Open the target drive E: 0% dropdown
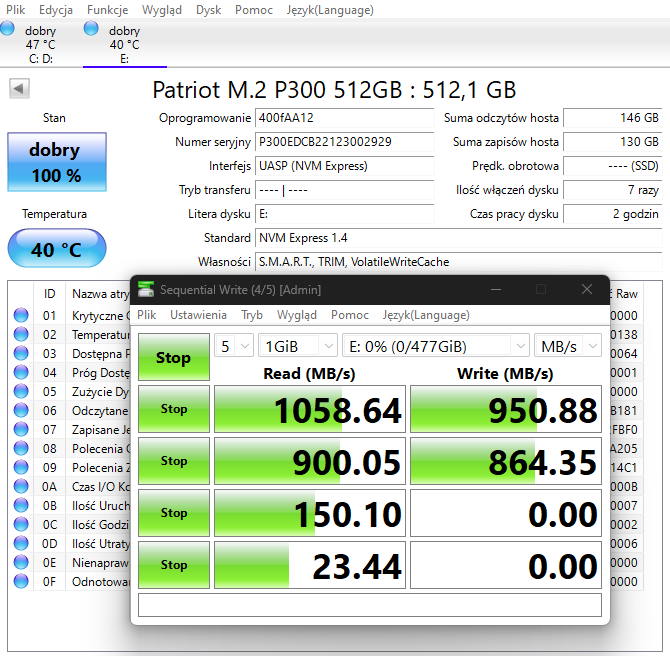 pos(435,346)
